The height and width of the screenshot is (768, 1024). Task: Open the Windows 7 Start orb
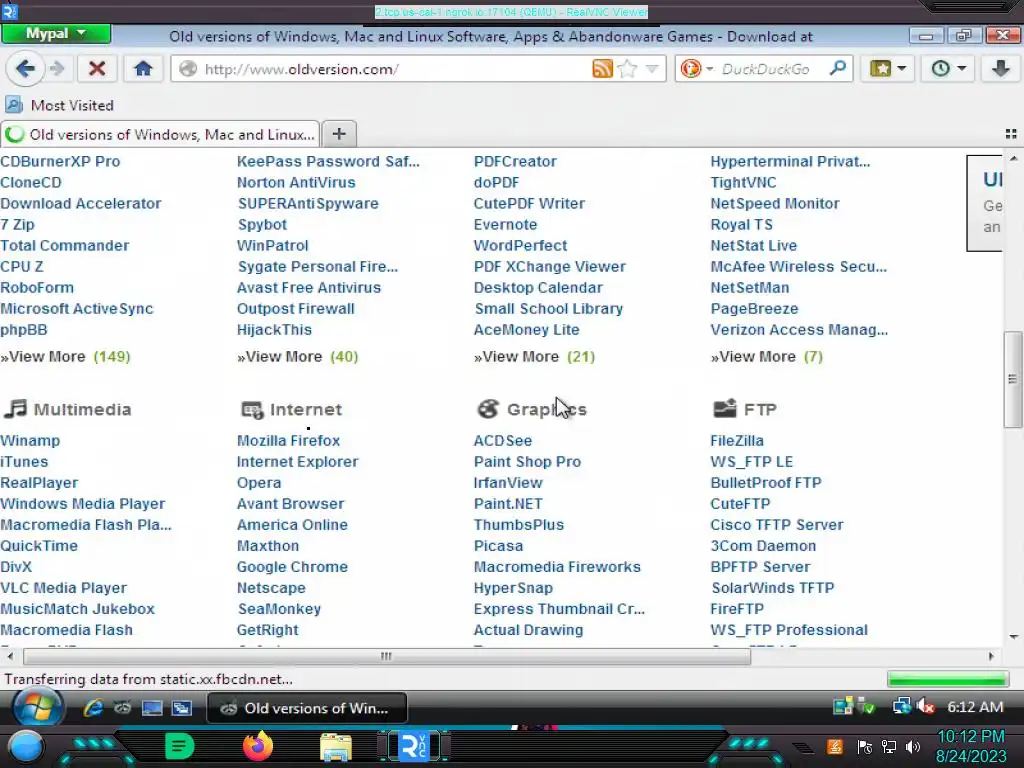37,707
